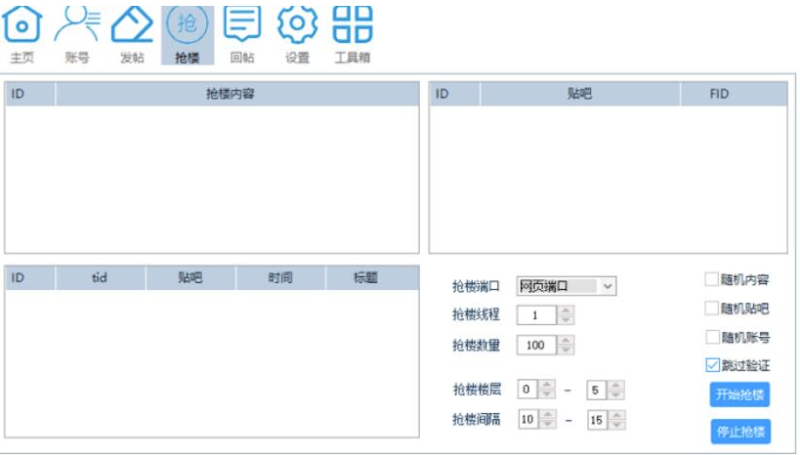
Task: Click the 抢楼间隔 minimum value field
Action: tap(527, 420)
